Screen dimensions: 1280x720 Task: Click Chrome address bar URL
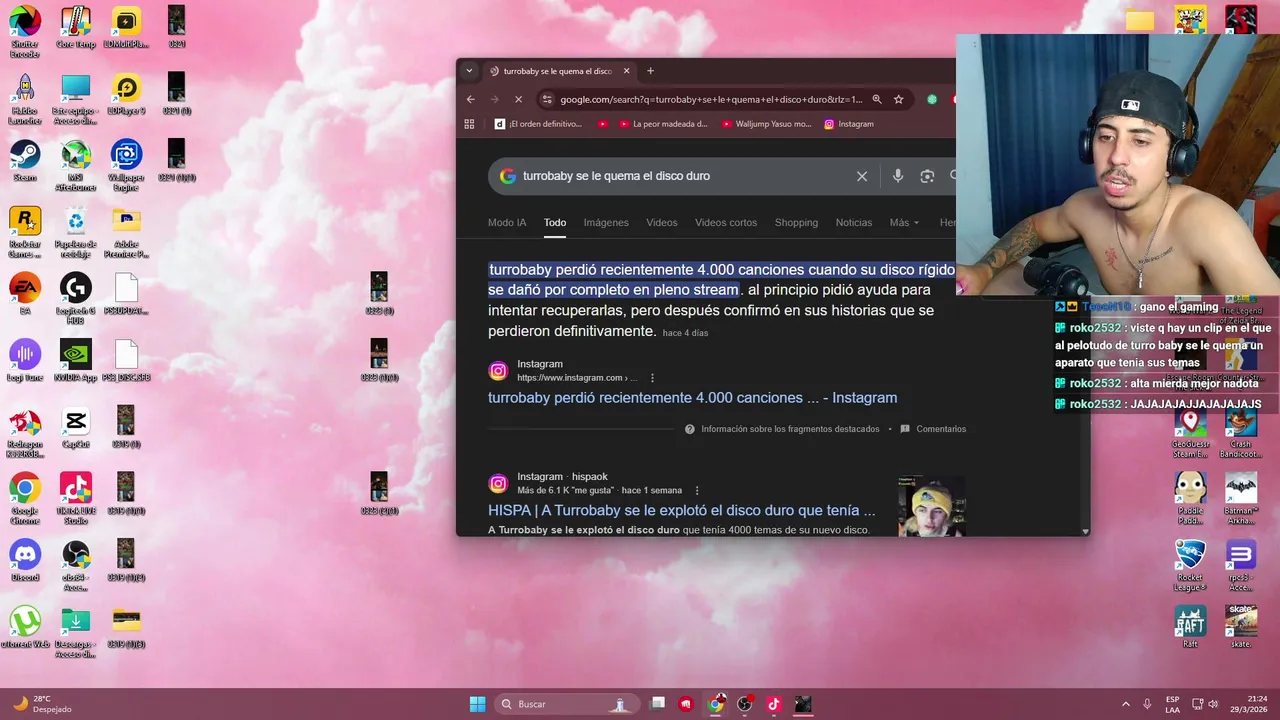710,99
